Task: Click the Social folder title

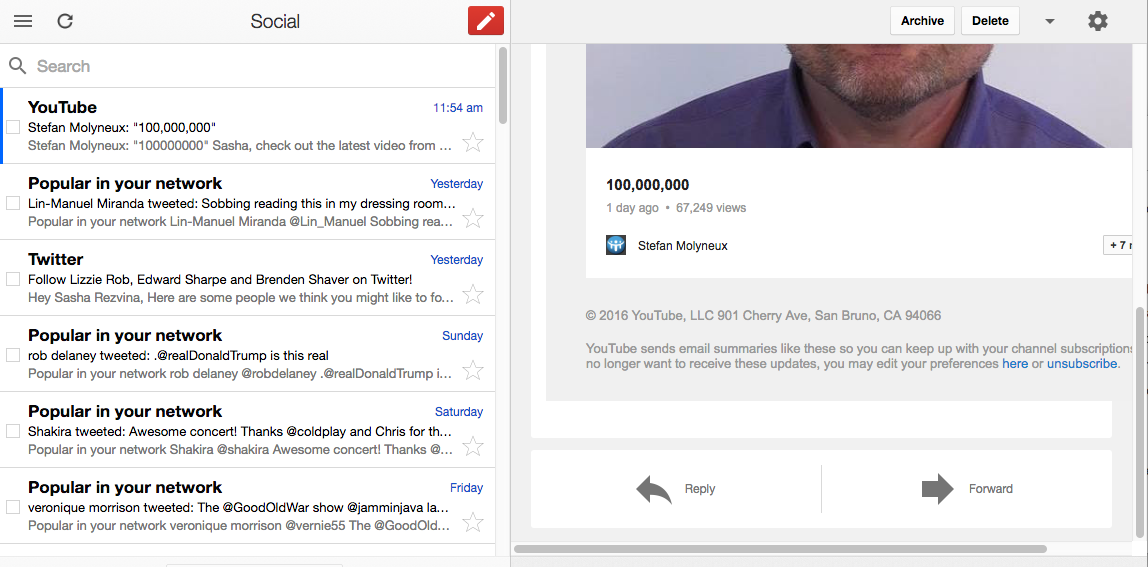Action: tap(275, 21)
